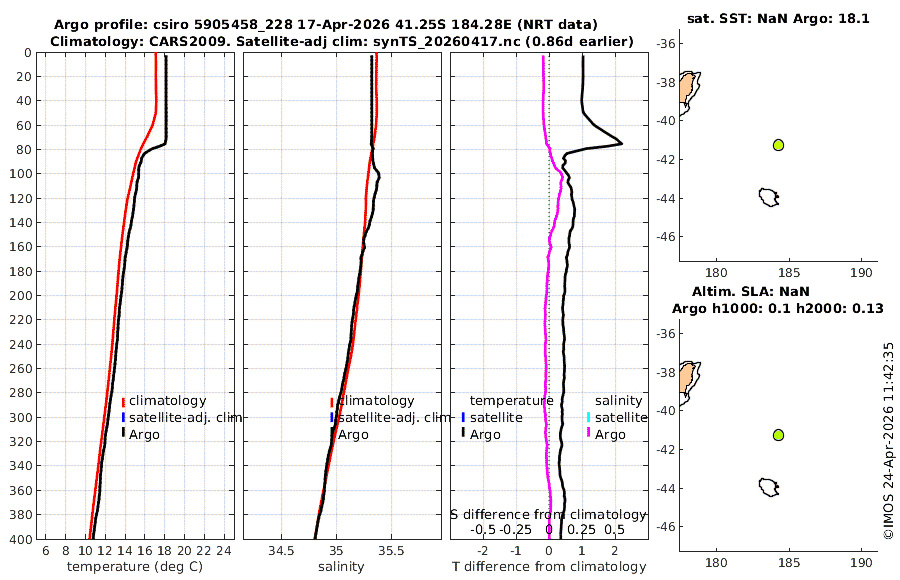Click the island outline on SLA map
The height and width of the screenshot is (580, 900).
pos(769,487)
